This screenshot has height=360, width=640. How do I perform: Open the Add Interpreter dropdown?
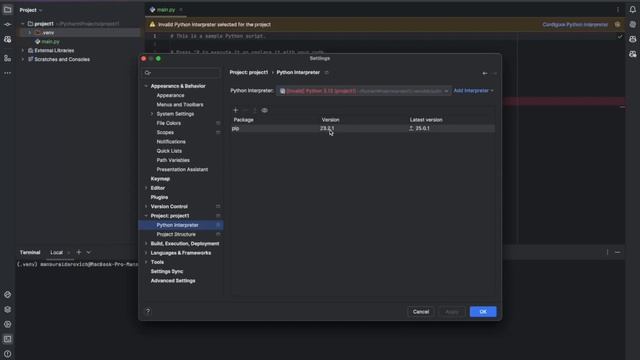pos(473,91)
